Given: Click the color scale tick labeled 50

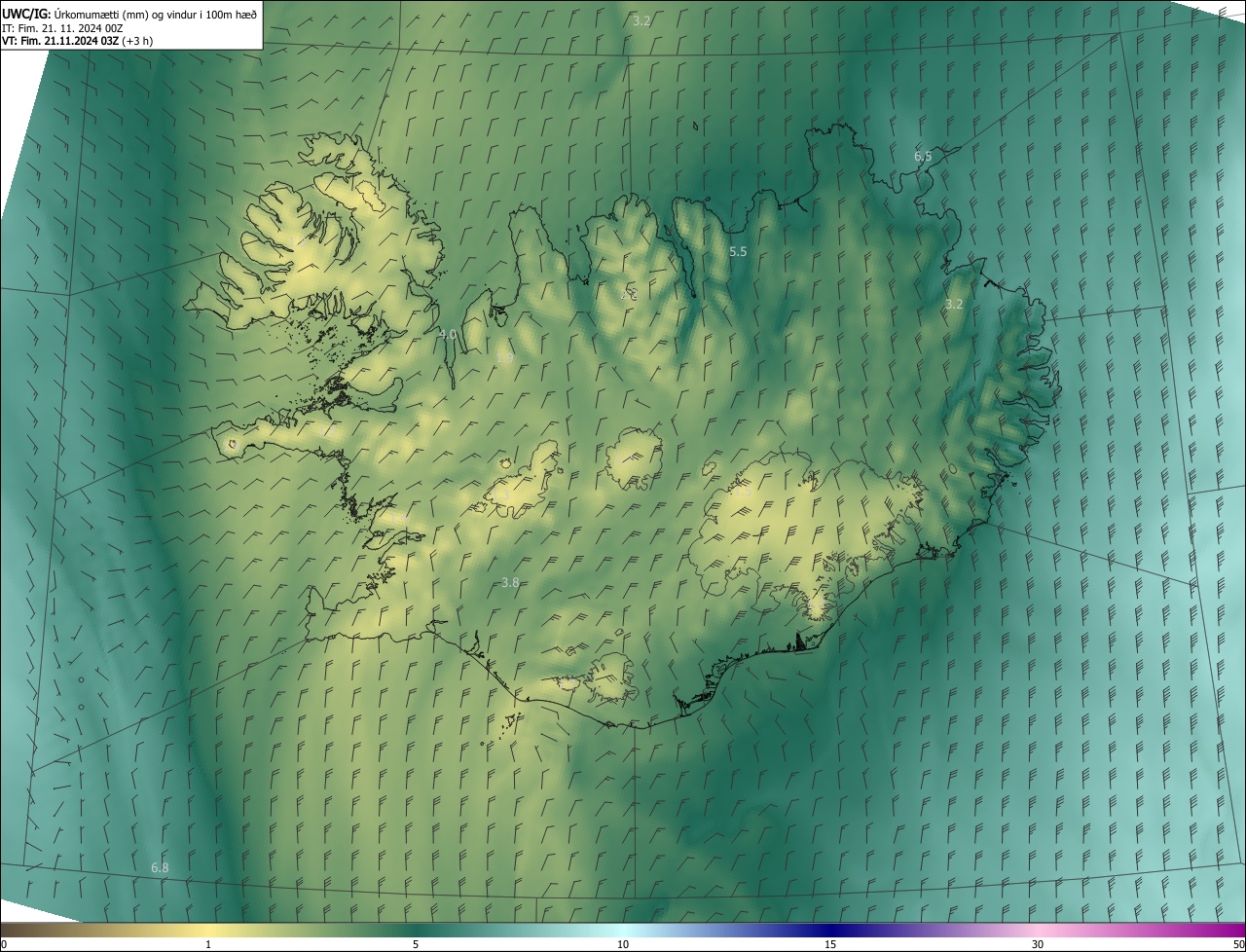Looking at the screenshot, I should click(x=1238, y=944).
